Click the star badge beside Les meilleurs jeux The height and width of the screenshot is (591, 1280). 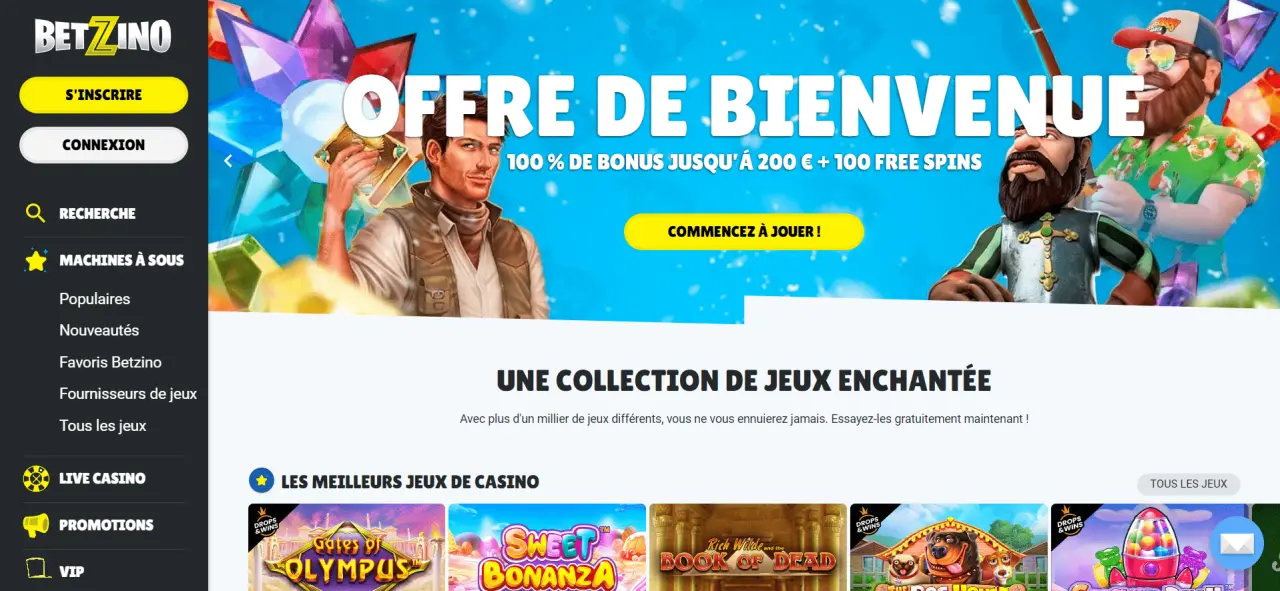tap(261, 481)
